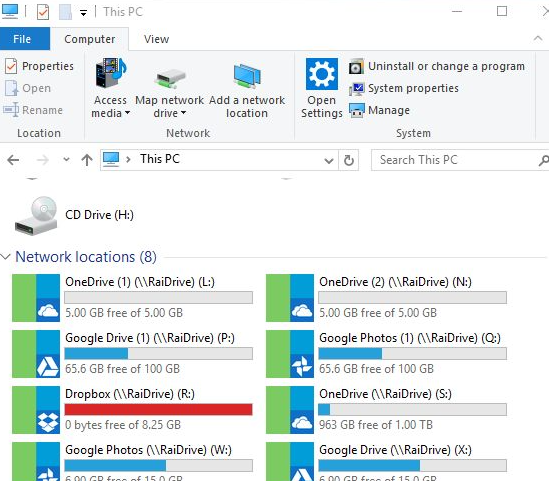Click Add a network location icon
This screenshot has height=481, width=549.
(247, 75)
